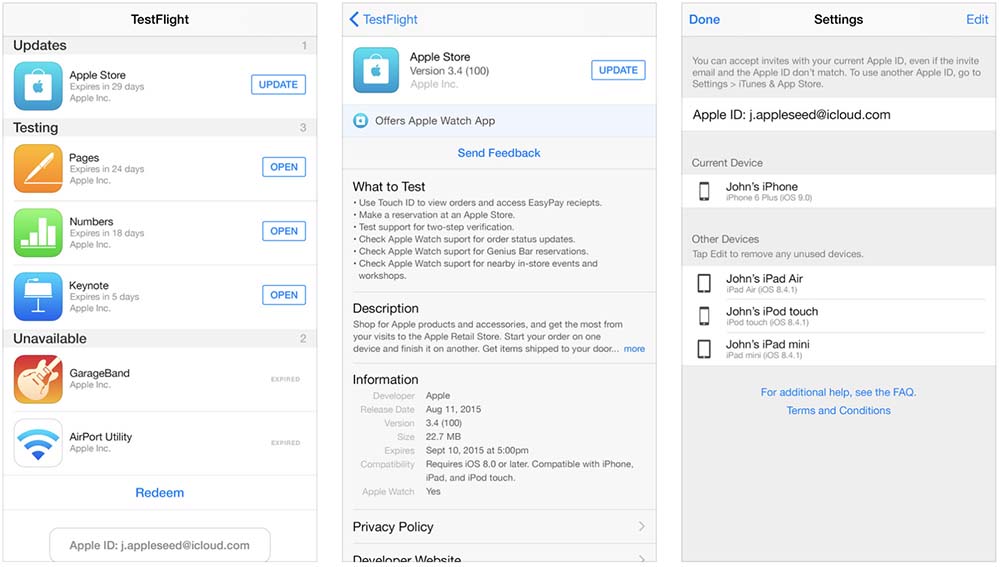Tap the Apple Store app icon in Updates list
Image resolution: width=1000 pixels, height=567 pixels.
tap(38, 86)
